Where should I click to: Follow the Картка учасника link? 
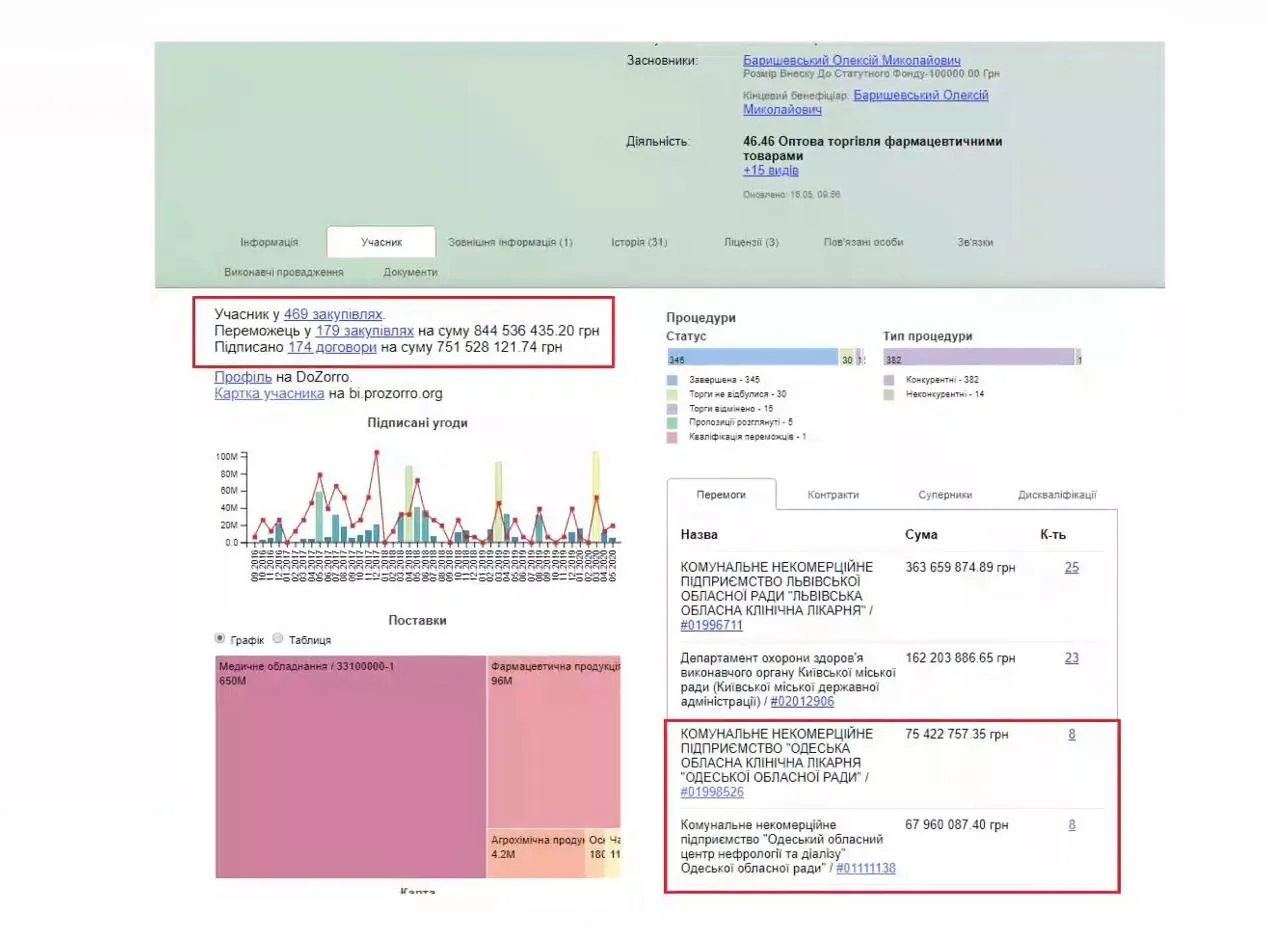(x=269, y=394)
